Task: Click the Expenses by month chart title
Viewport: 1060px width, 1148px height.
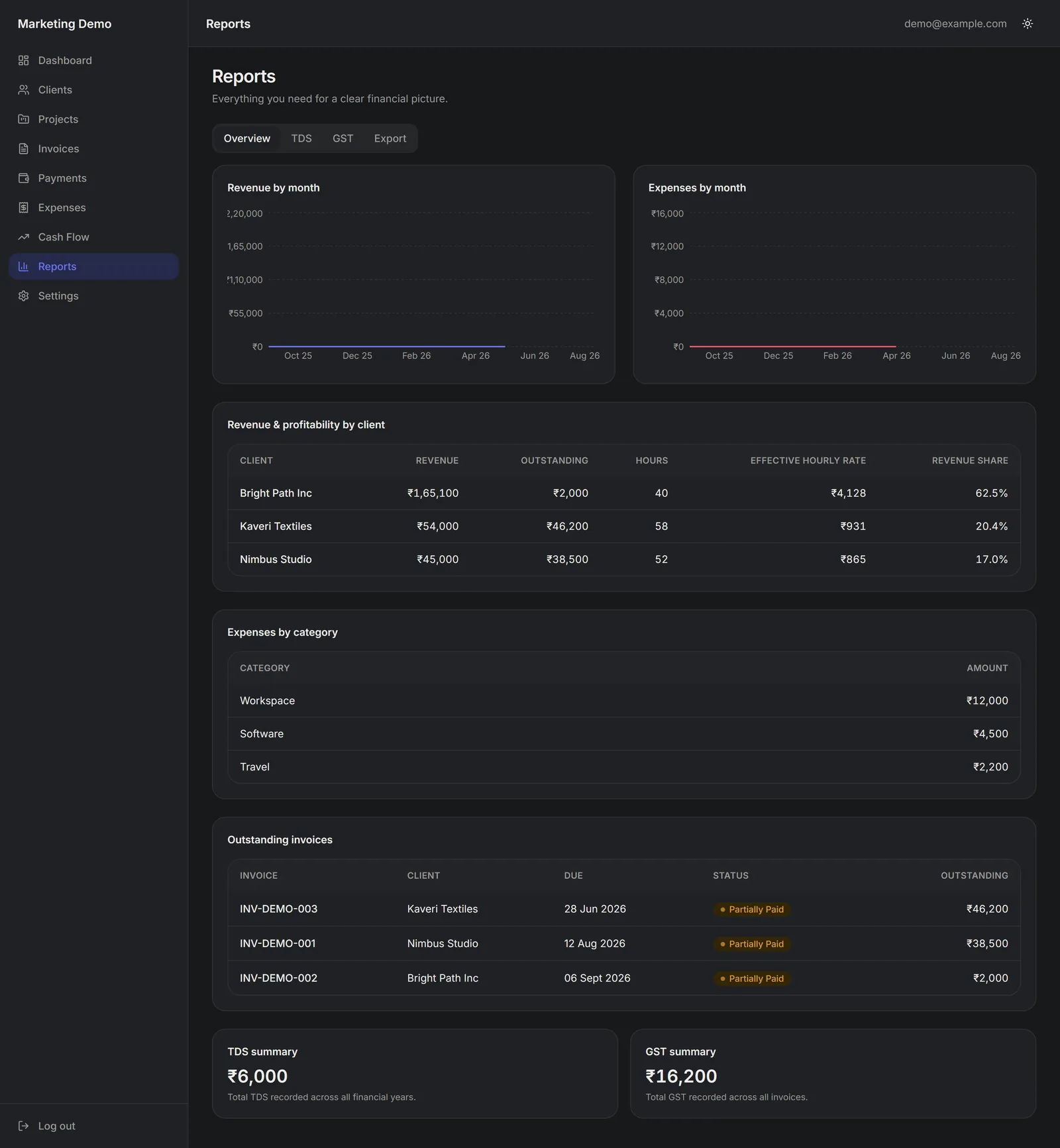Action: pyautogui.click(x=697, y=187)
